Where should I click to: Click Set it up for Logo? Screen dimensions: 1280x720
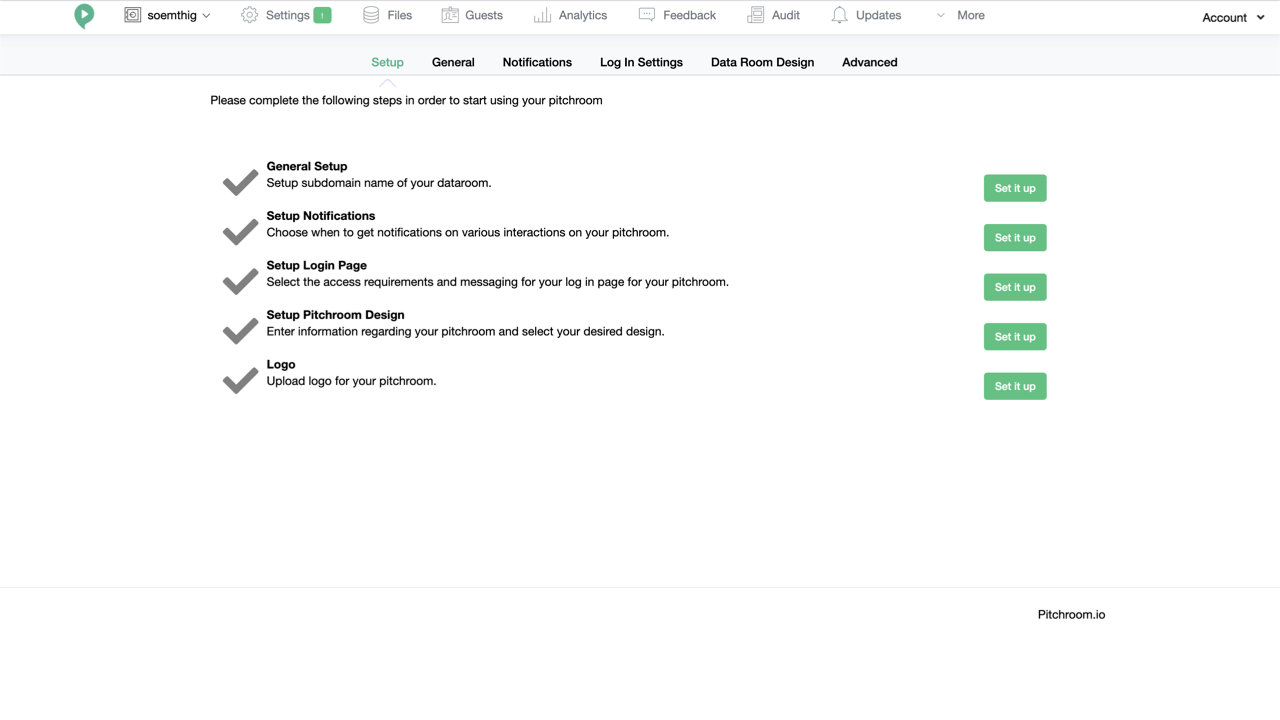point(1015,386)
